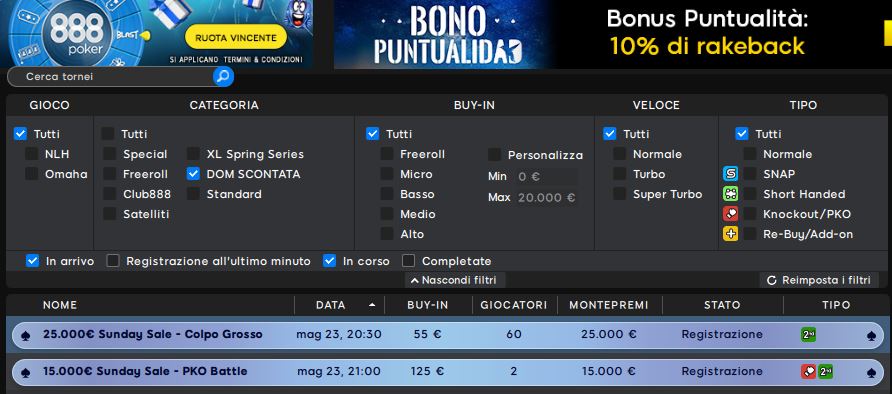Click the reset arrow icon beside Reimposta i filtri
The height and width of the screenshot is (394, 892).
772,280
